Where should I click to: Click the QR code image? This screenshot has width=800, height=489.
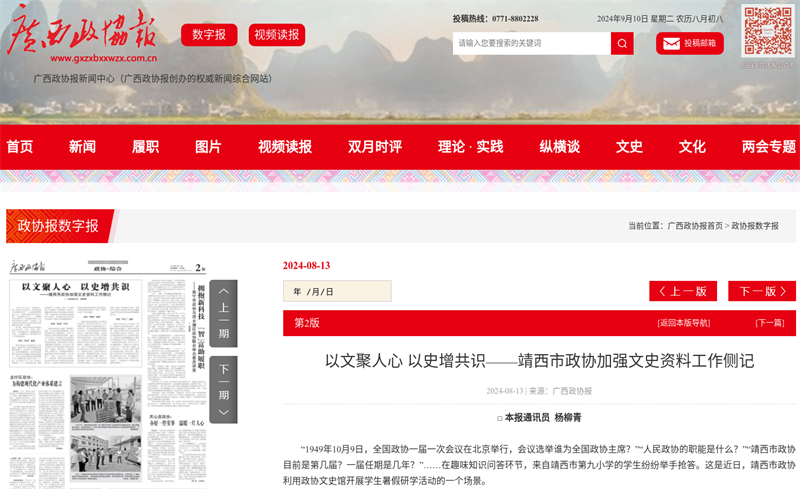click(x=768, y=31)
